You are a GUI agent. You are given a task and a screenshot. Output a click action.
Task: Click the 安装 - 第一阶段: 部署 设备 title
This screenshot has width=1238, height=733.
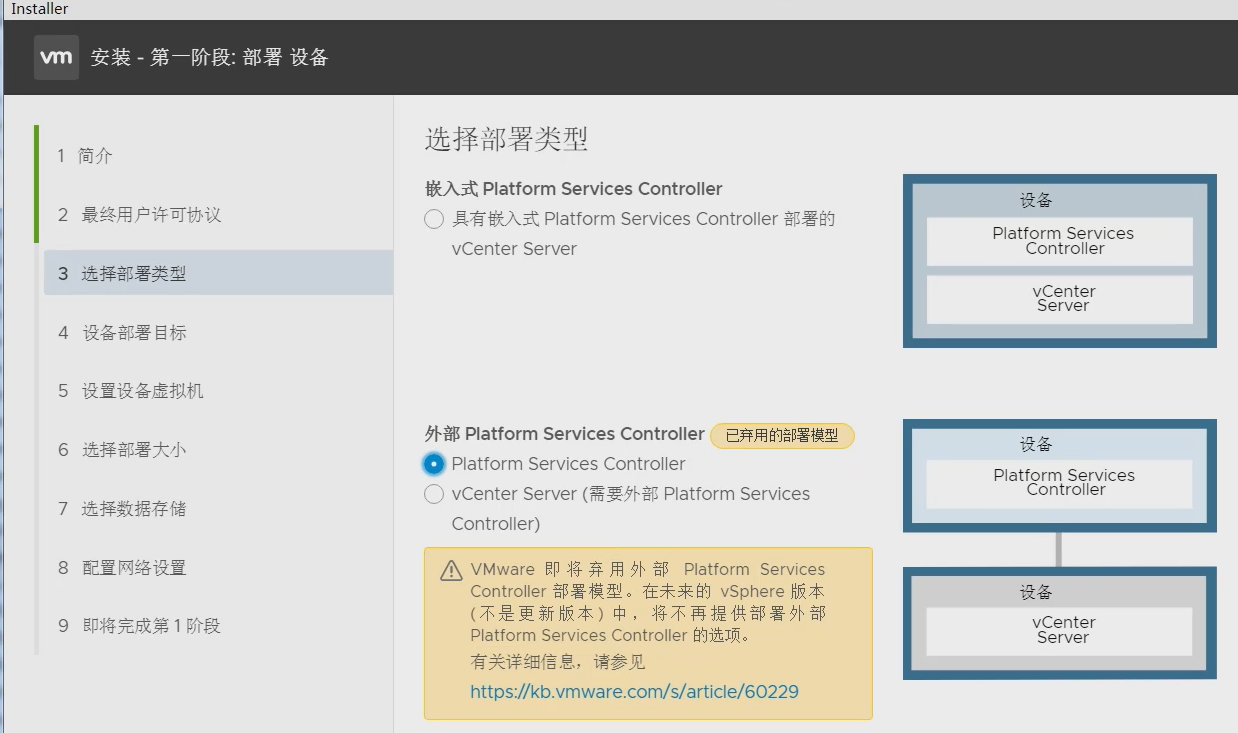(209, 57)
